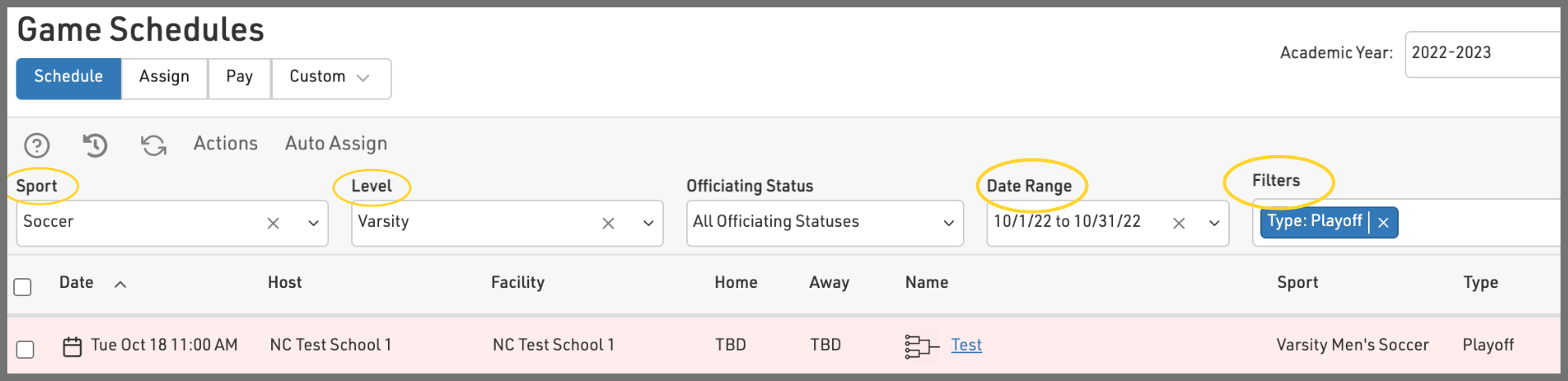Click the calendar icon on Oct 18 game
This screenshot has width=1568, height=381.
tap(73, 347)
